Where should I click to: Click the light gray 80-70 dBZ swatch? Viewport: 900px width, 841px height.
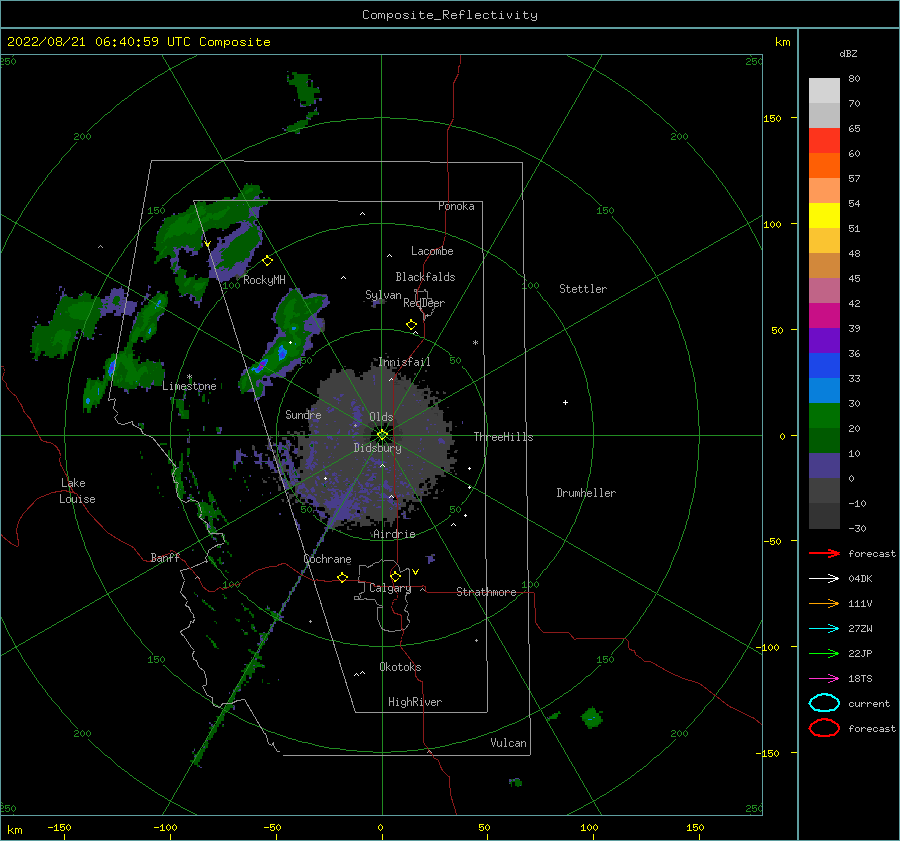pyautogui.click(x=824, y=91)
